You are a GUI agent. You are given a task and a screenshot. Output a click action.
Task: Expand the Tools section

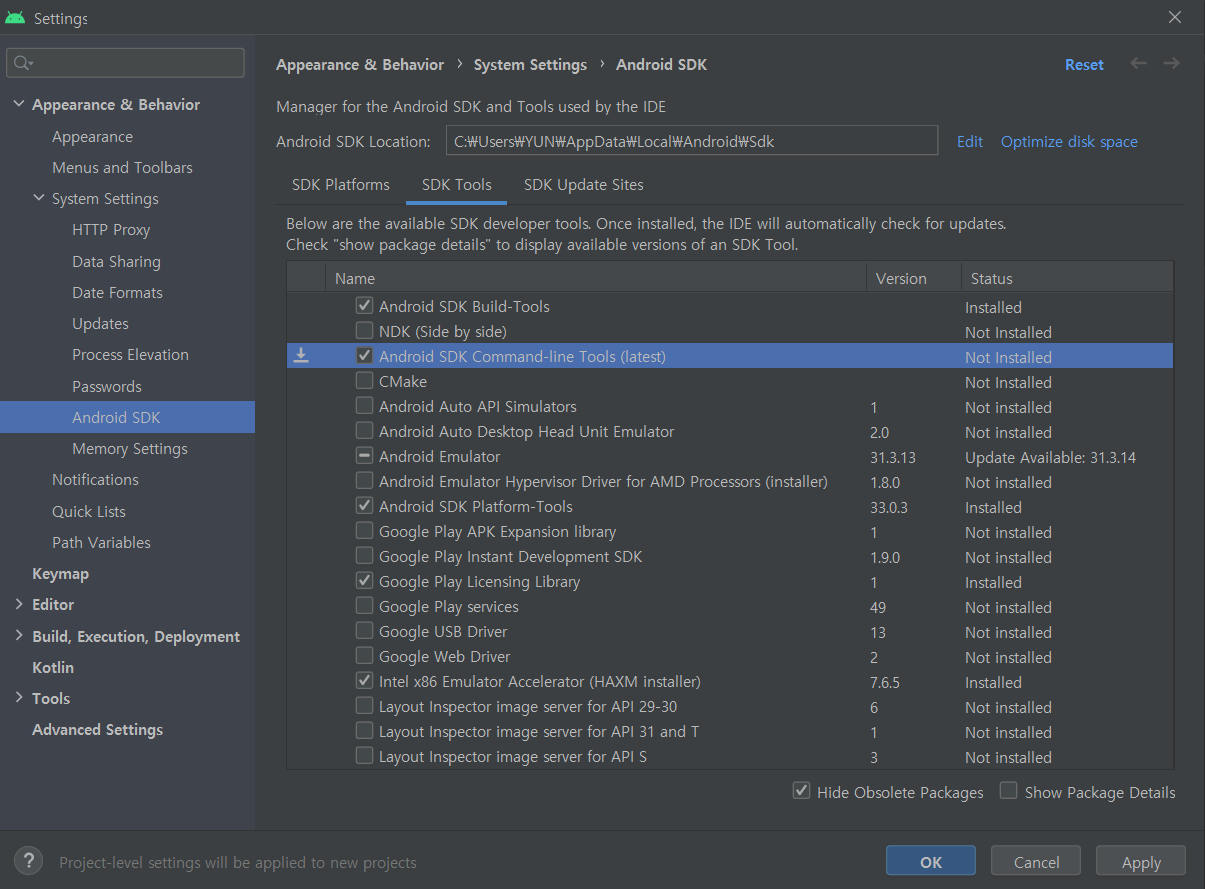(x=19, y=698)
